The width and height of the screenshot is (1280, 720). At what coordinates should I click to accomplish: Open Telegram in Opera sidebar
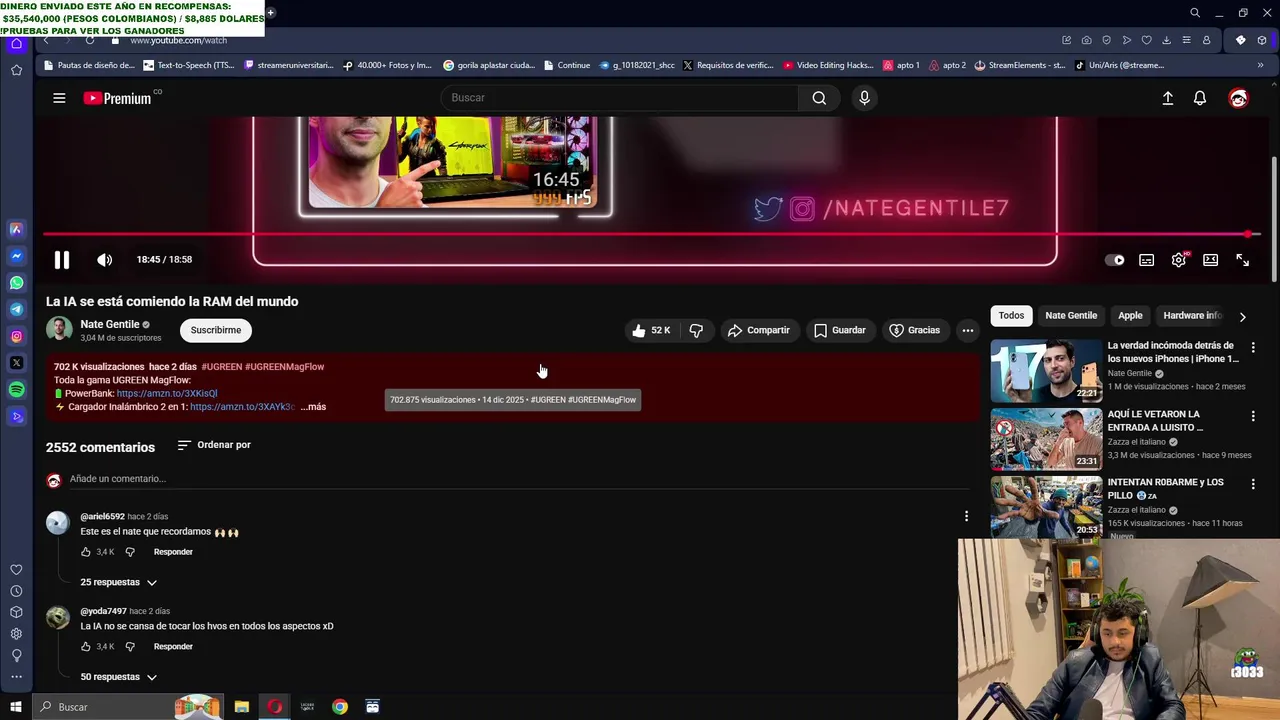click(x=16, y=310)
